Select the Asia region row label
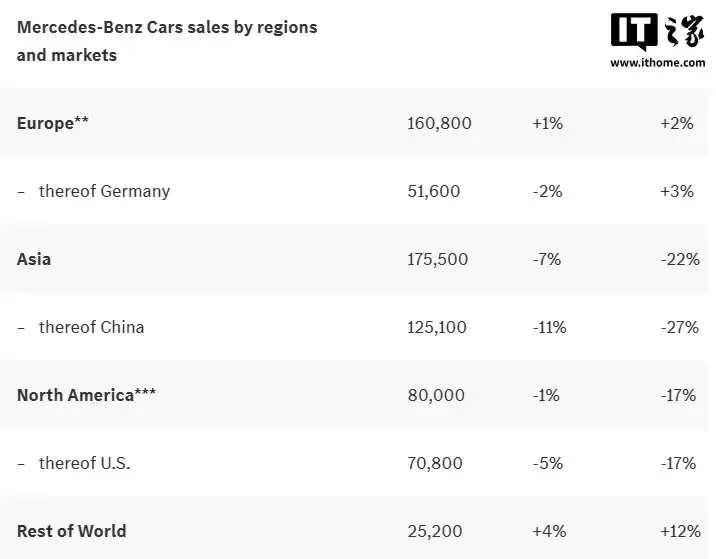Screen dimensions: 716x559 (34, 259)
